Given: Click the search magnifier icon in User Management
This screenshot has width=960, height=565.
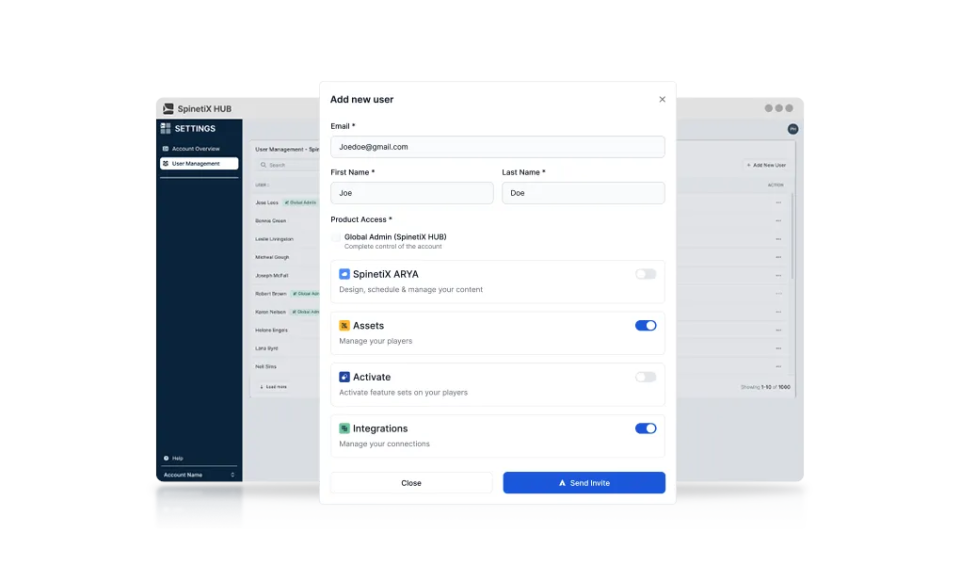Looking at the screenshot, I should coord(263,165).
